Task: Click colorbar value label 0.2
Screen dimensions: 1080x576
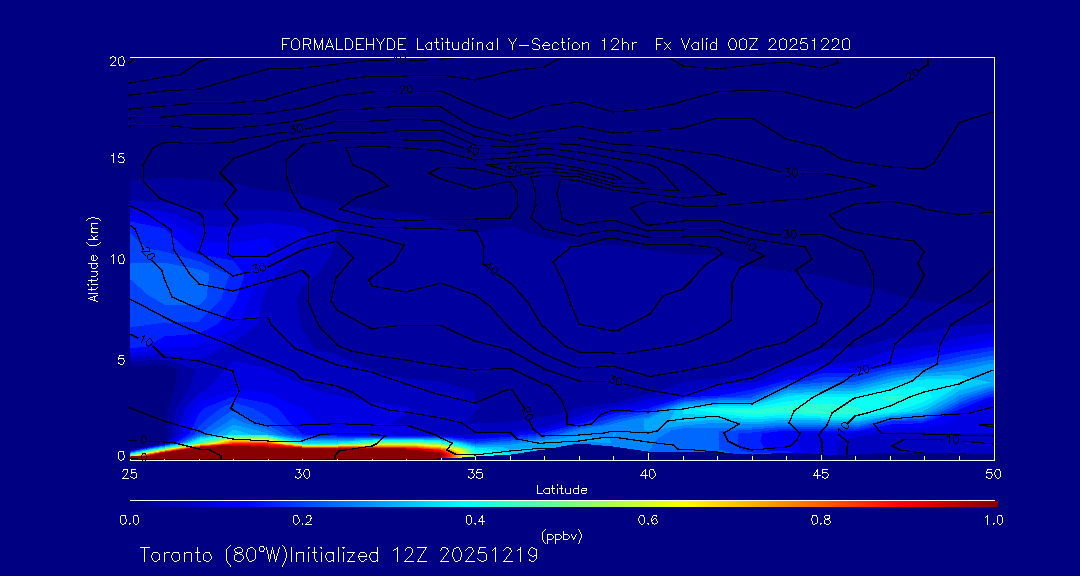Action: tap(302, 520)
